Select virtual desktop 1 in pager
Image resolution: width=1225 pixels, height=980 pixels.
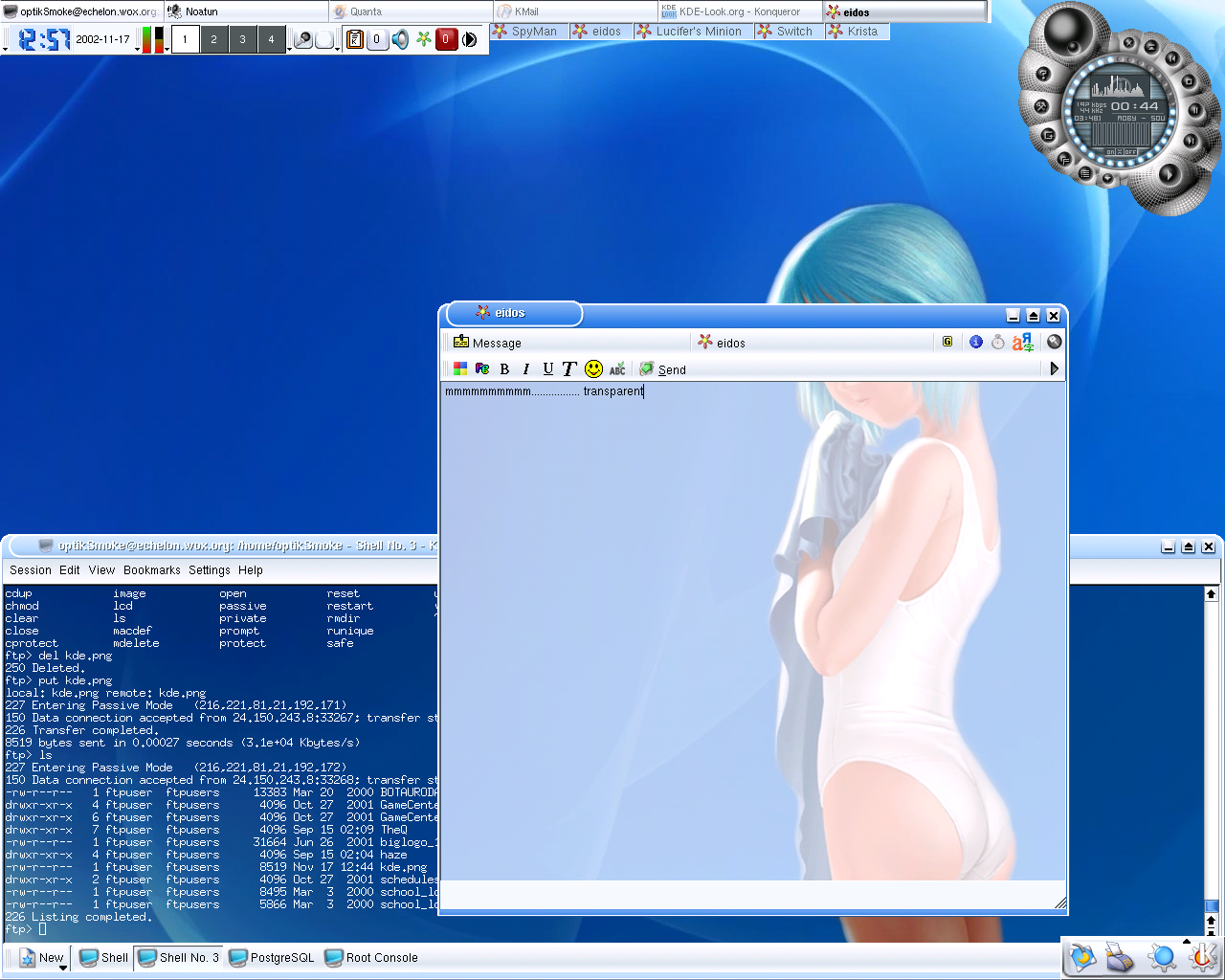click(x=185, y=39)
